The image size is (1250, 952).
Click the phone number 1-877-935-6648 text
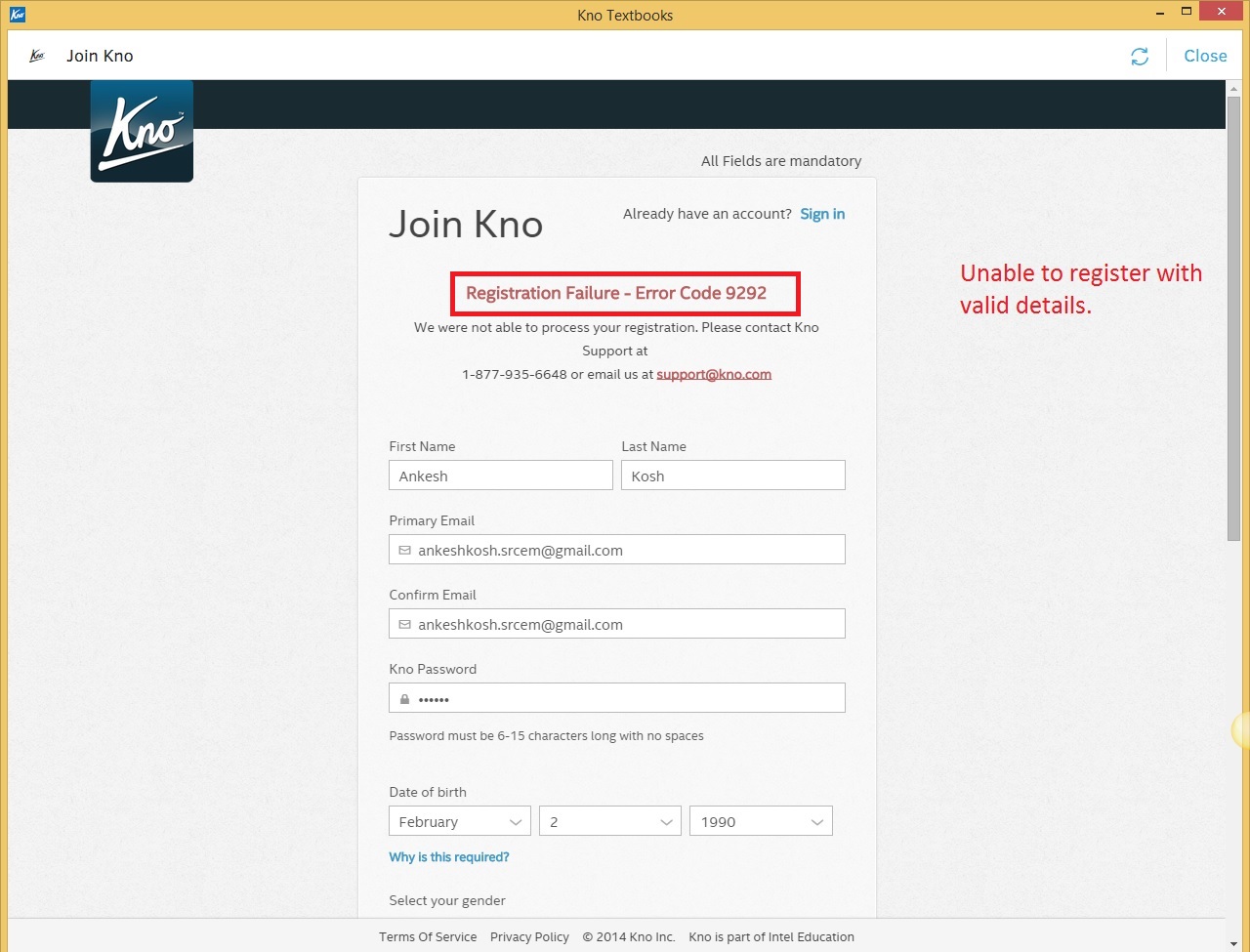click(515, 374)
